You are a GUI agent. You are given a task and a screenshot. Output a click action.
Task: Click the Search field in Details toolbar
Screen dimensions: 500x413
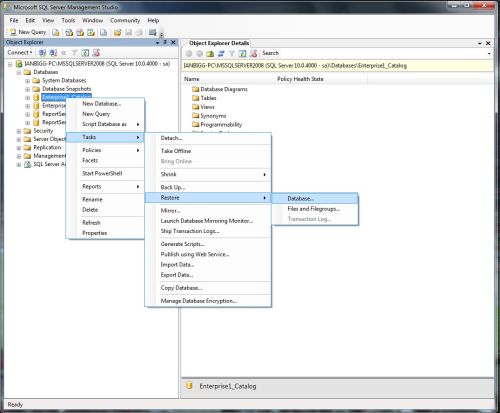point(373,53)
